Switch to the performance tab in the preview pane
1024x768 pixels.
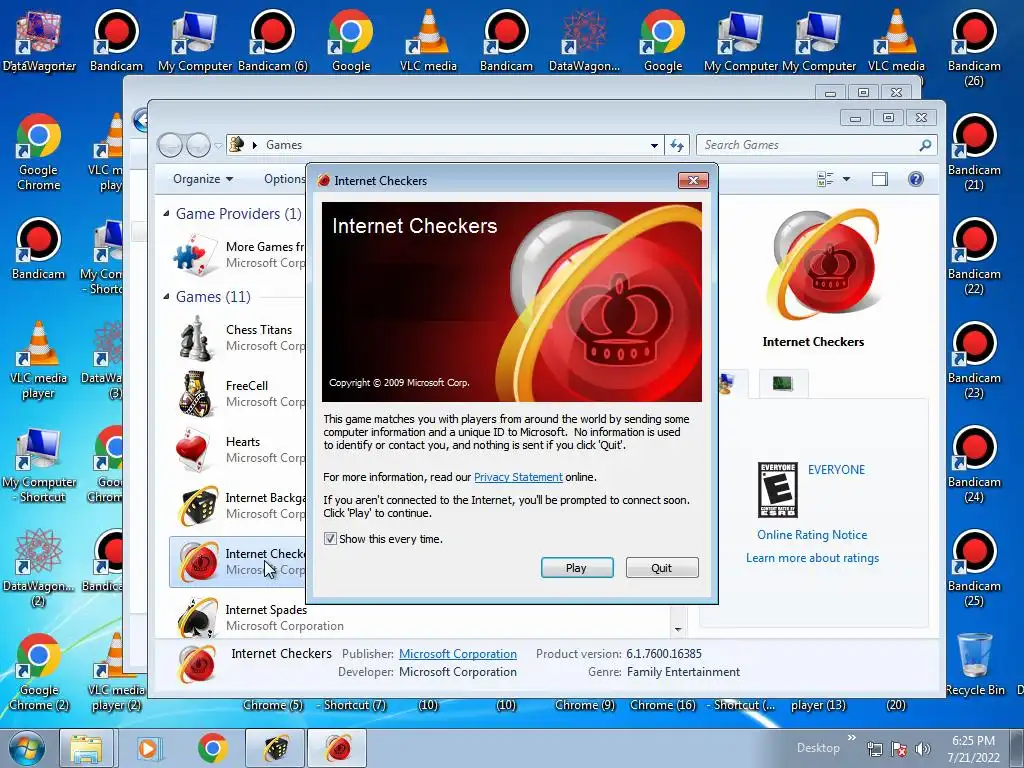[783, 383]
